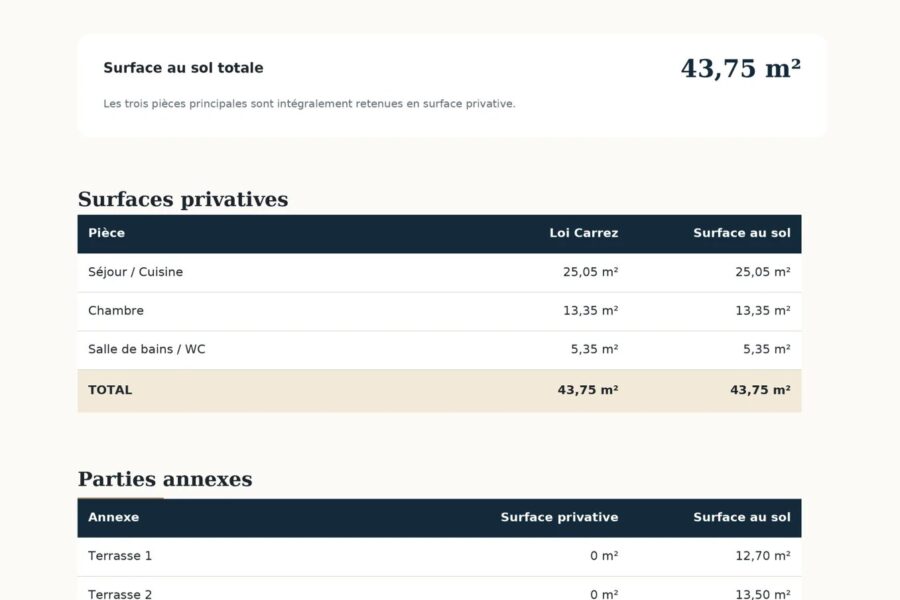Click the Loi Carrez value for Chambre
The image size is (900, 600).
591,311
